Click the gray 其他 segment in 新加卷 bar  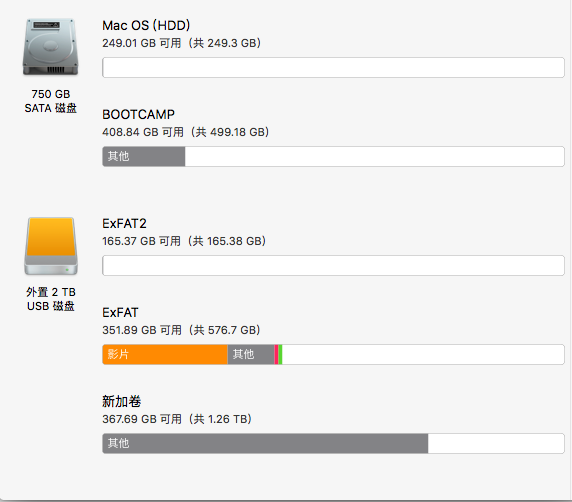click(x=265, y=443)
